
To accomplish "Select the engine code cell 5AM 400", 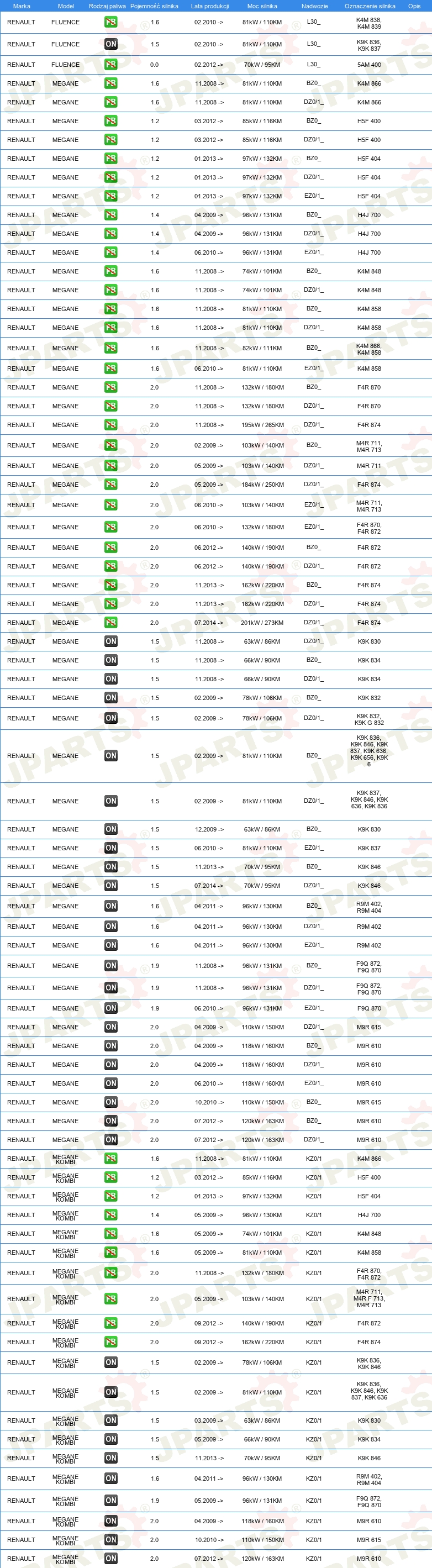I will [x=368, y=65].
